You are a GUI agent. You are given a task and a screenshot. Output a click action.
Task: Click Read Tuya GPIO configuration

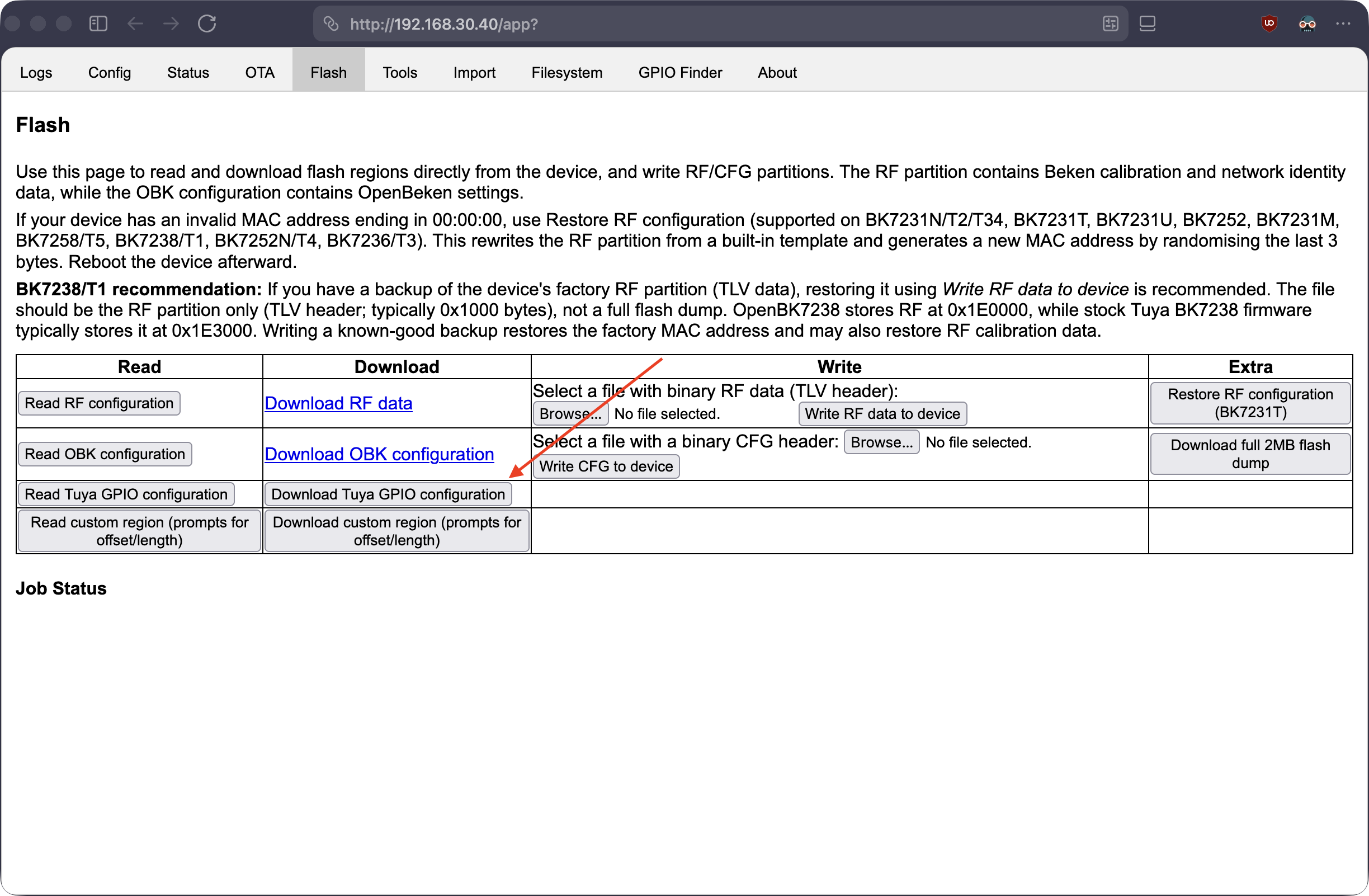click(x=126, y=494)
